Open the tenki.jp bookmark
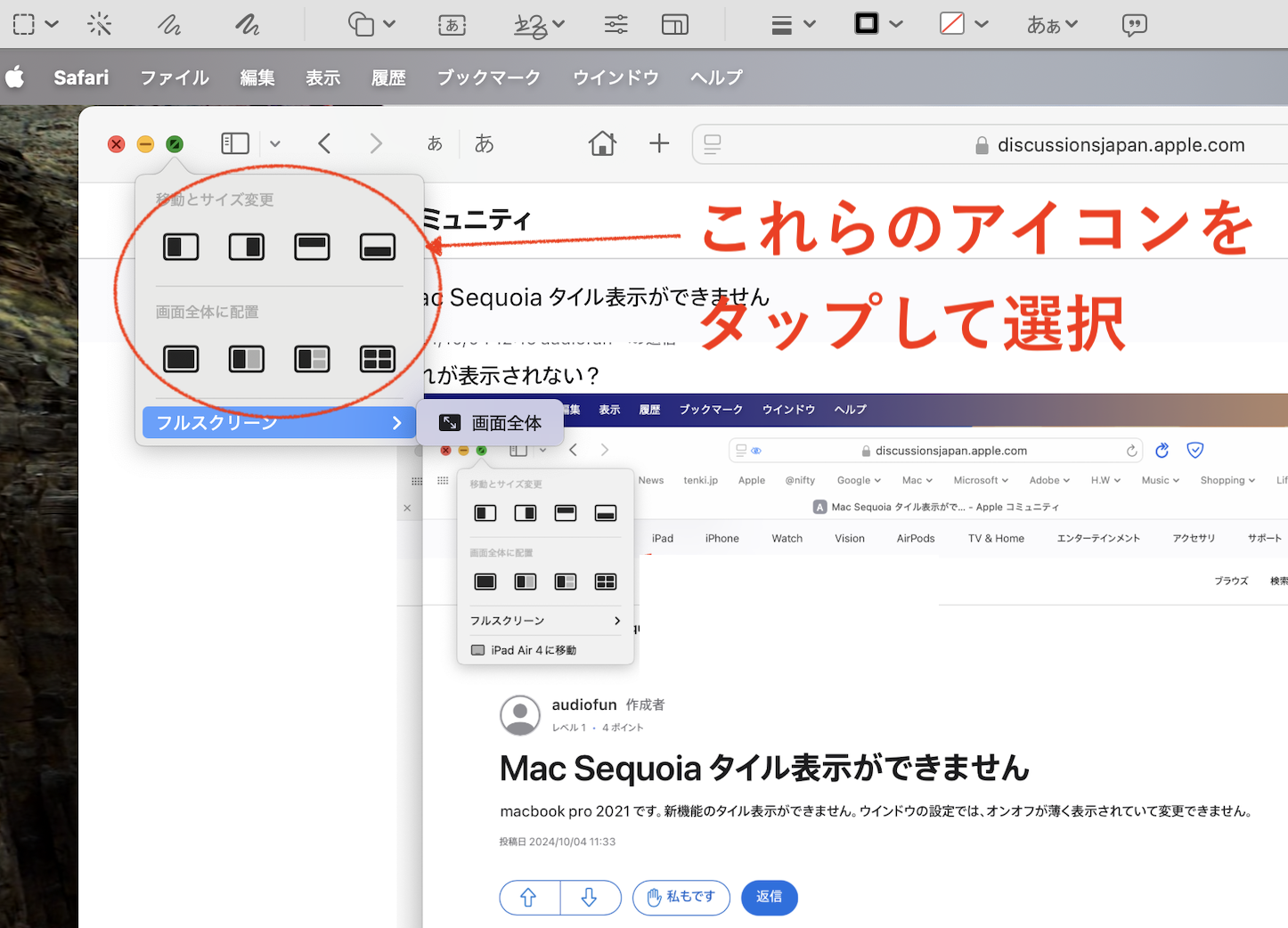Viewport: 1288px width, 928px height. pyautogui.click(x=700, y=480)
